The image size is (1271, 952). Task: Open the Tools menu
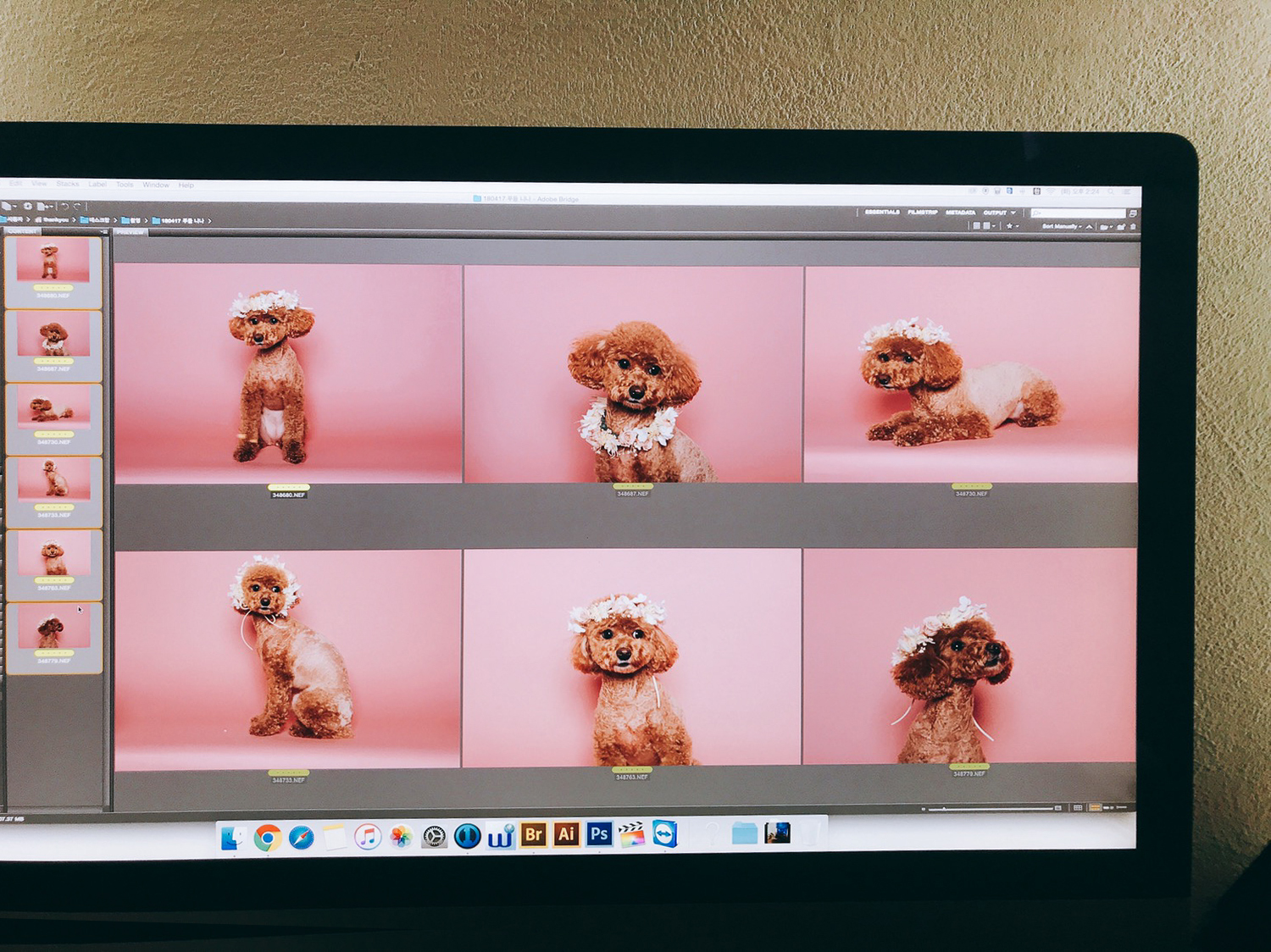point(125,185)
